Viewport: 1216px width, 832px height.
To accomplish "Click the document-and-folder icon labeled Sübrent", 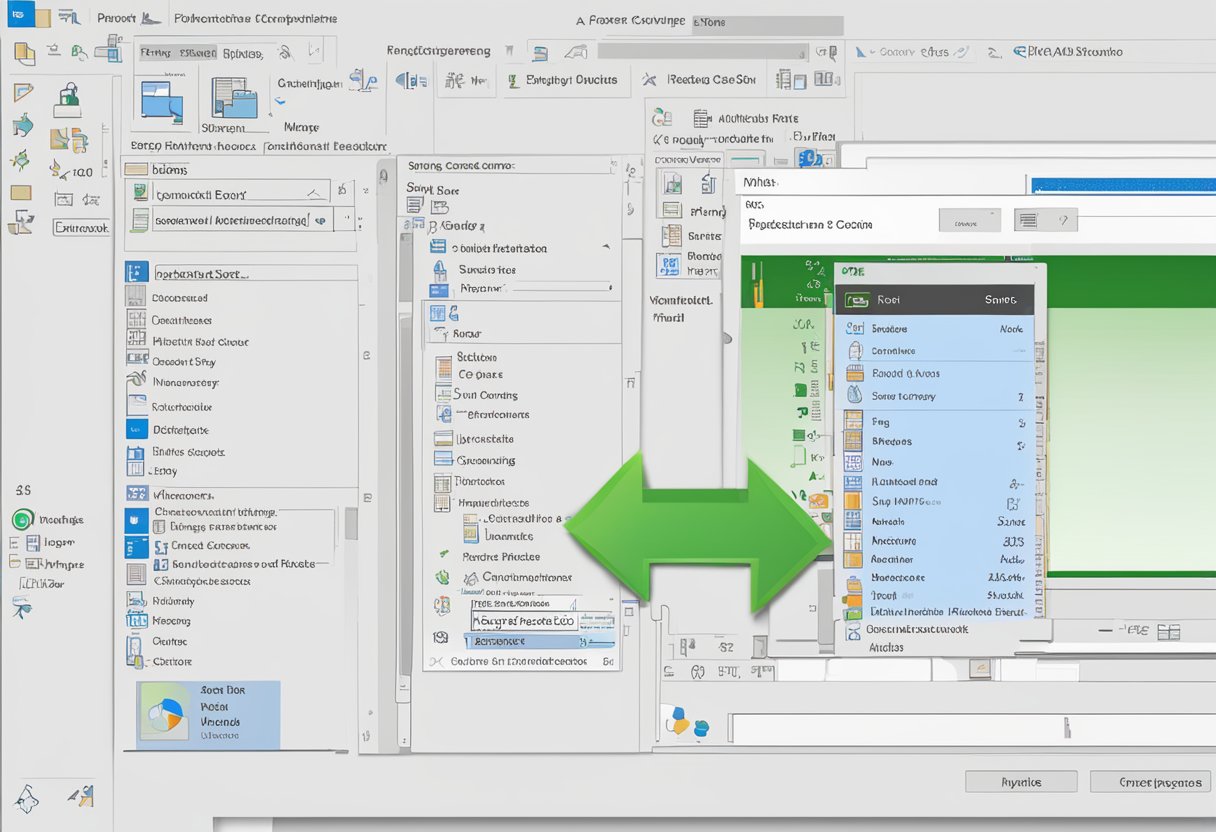I will tap(234, 100).
